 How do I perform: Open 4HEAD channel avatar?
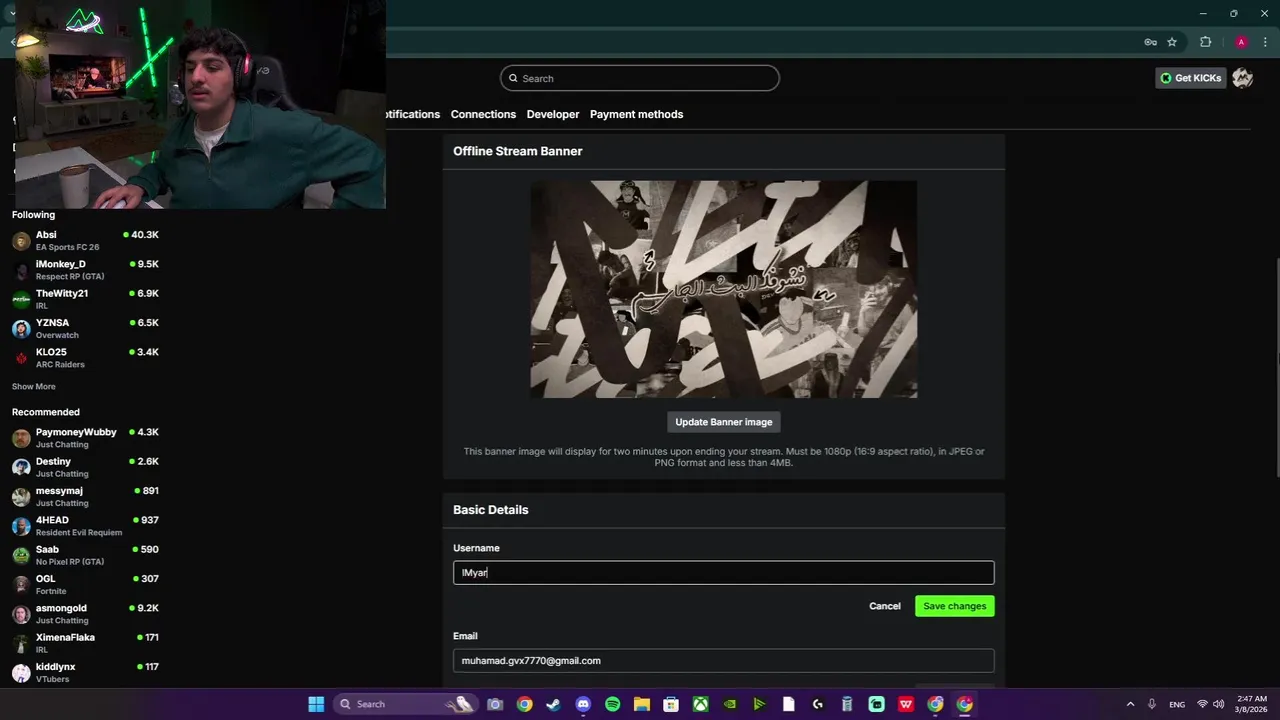(21, 526)
